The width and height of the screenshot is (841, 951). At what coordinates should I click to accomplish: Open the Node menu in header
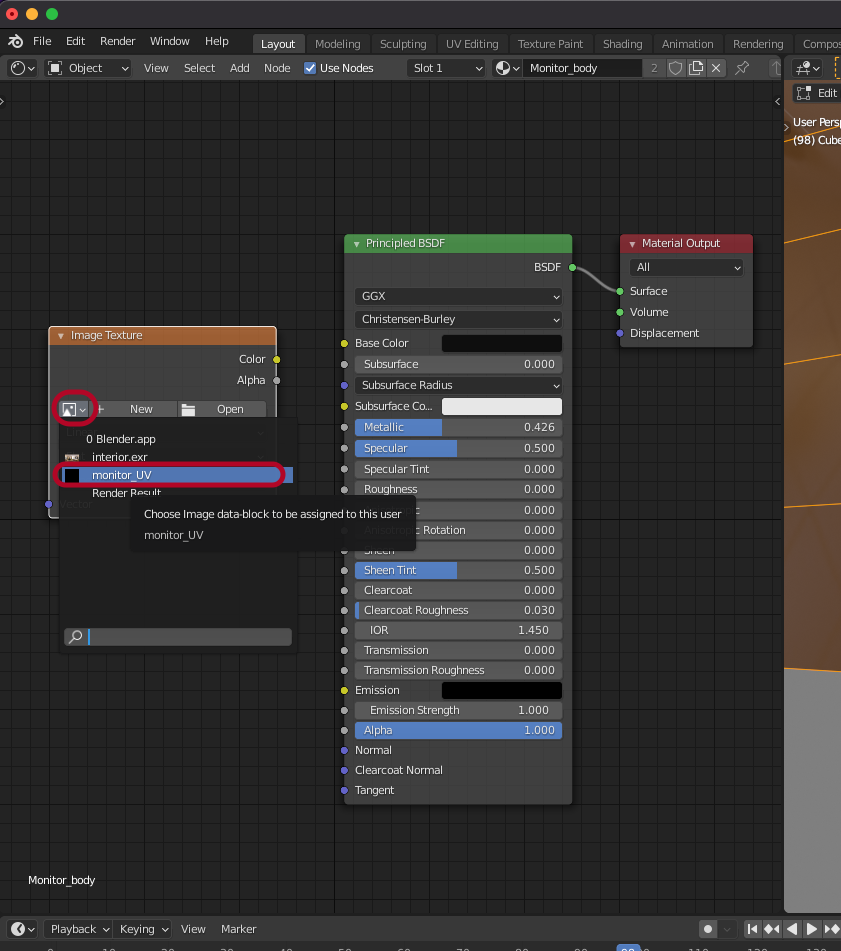click(x=277, y=68)
